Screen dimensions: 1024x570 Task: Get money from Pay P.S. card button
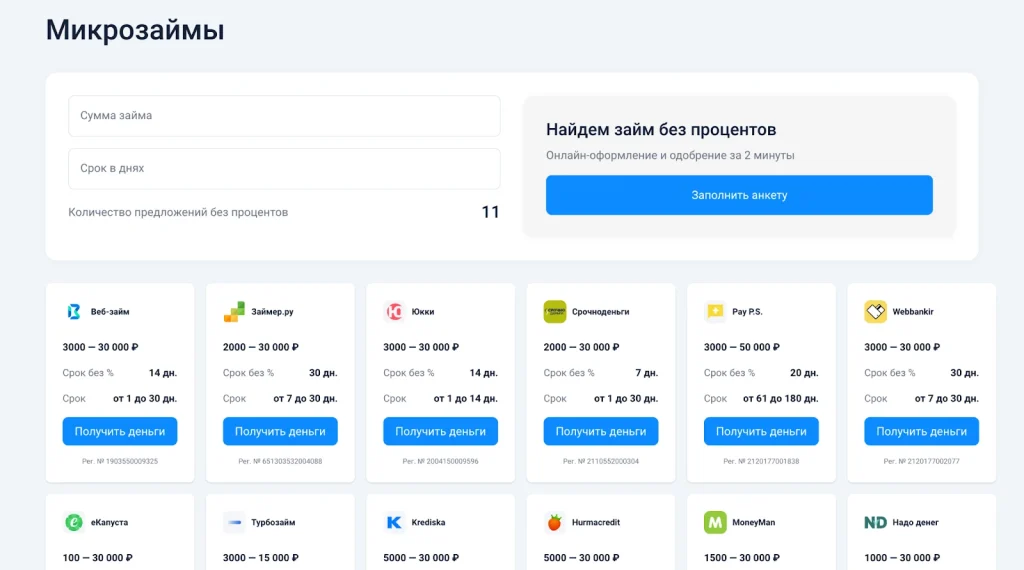[x=761, y=431]
